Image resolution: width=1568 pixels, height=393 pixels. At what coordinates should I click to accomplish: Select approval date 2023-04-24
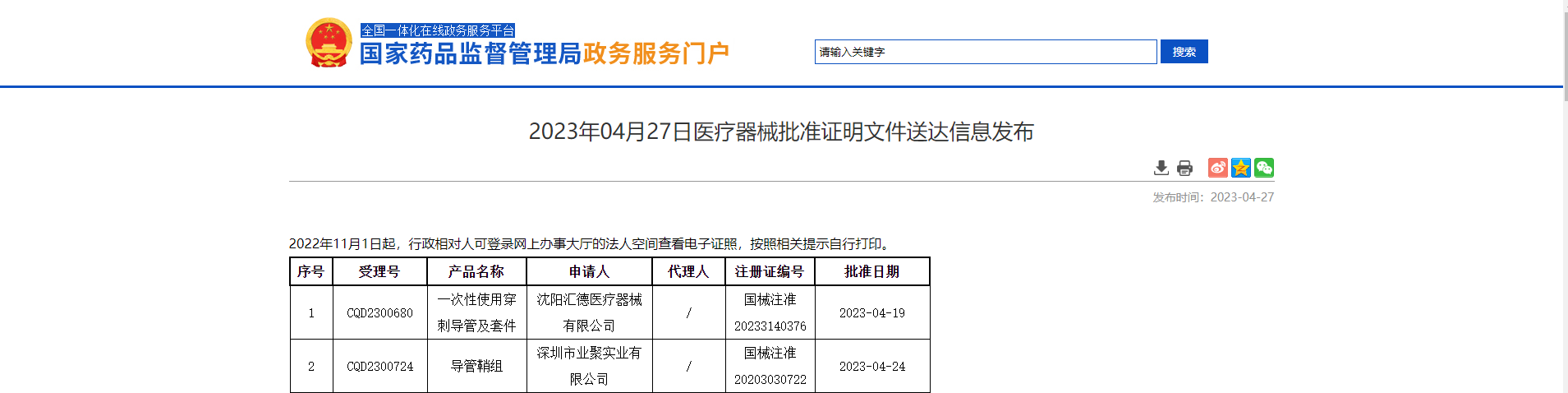pyautogui.click(x=871, y=367)
